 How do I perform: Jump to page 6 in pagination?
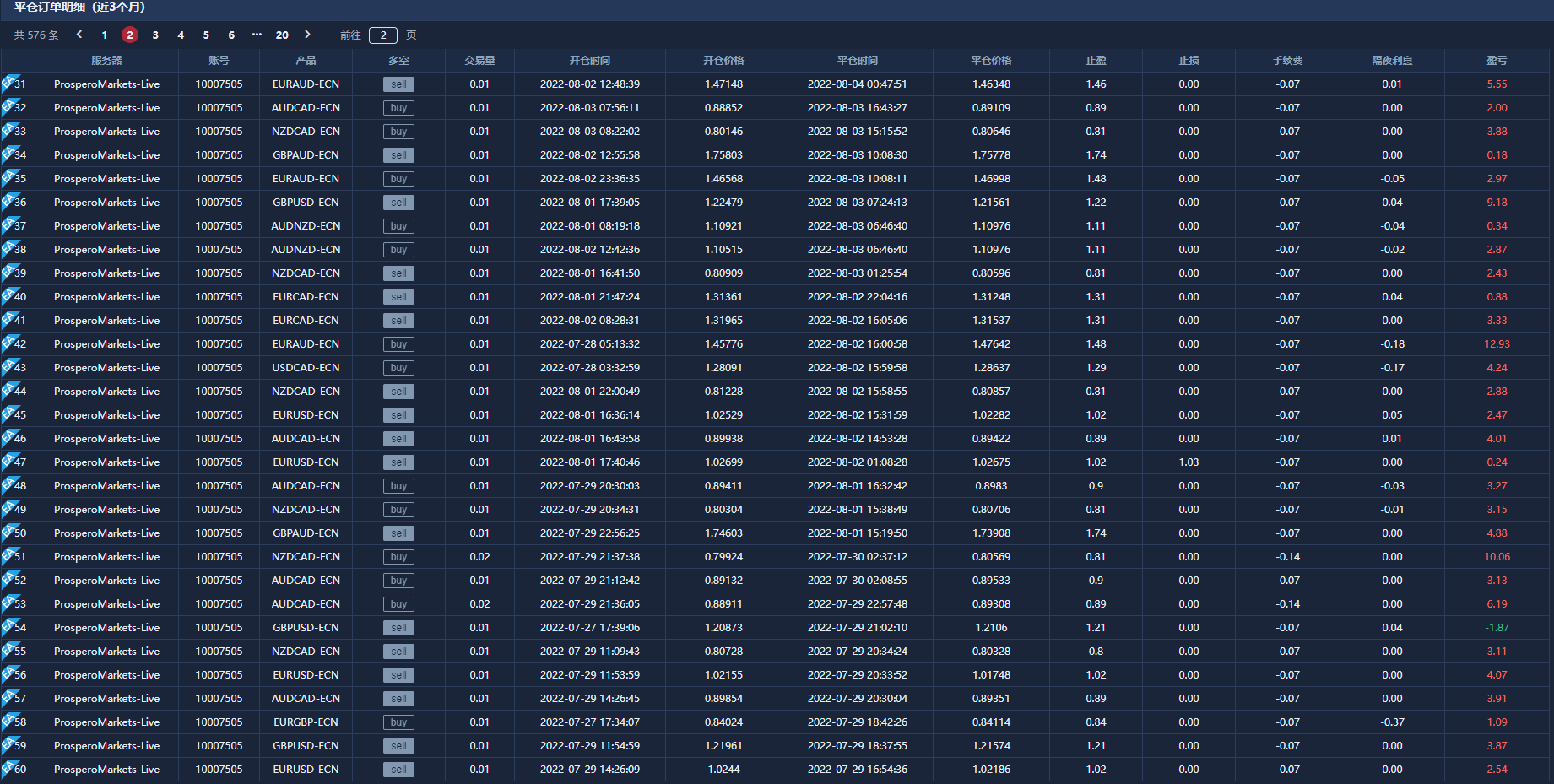[231, 35]
